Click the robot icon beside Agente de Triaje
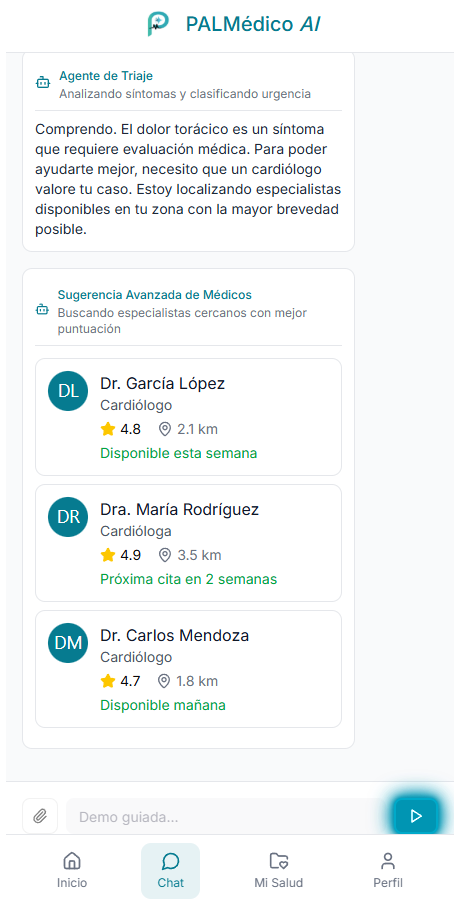 (x=43, y=83)
